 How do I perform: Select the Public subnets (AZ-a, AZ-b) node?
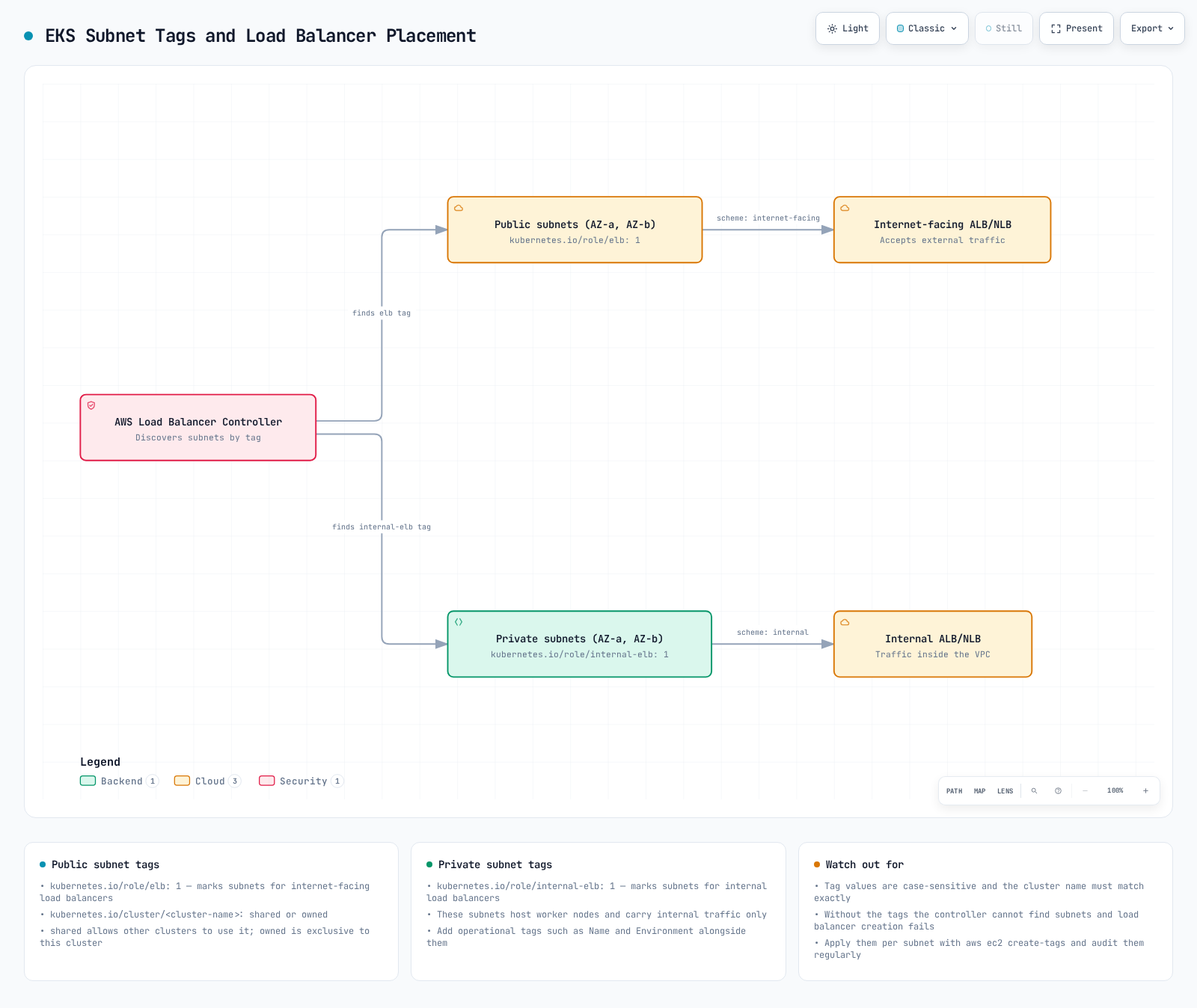pos(575,230)
